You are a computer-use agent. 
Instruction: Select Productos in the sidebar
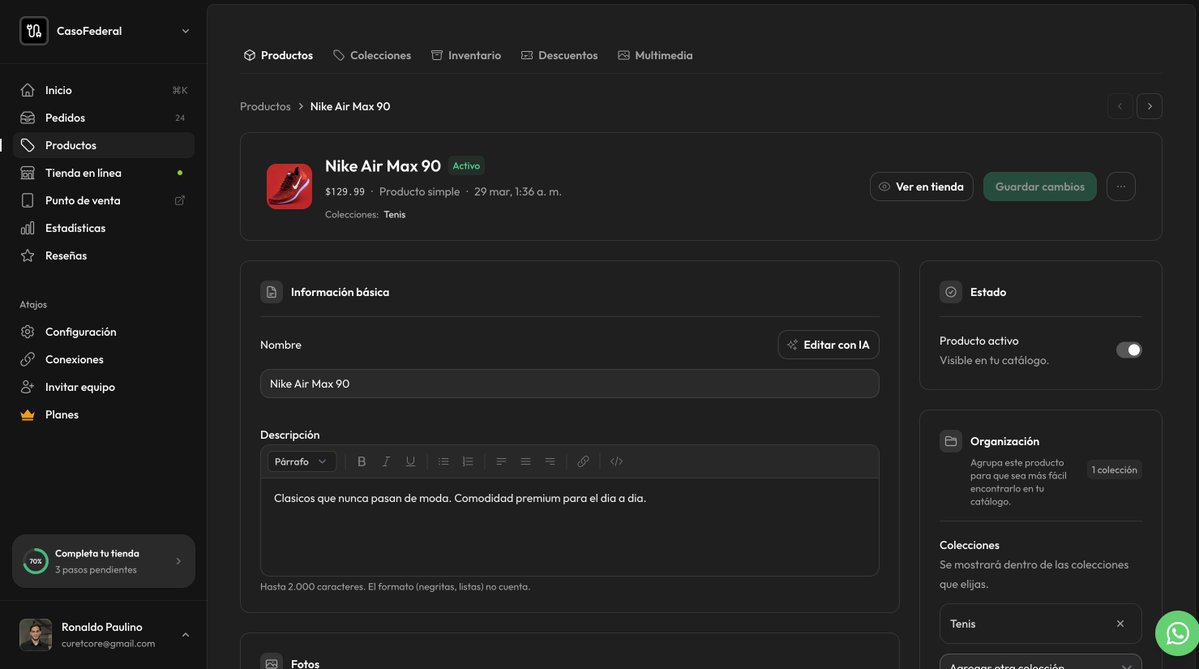[x=103, y=145]
